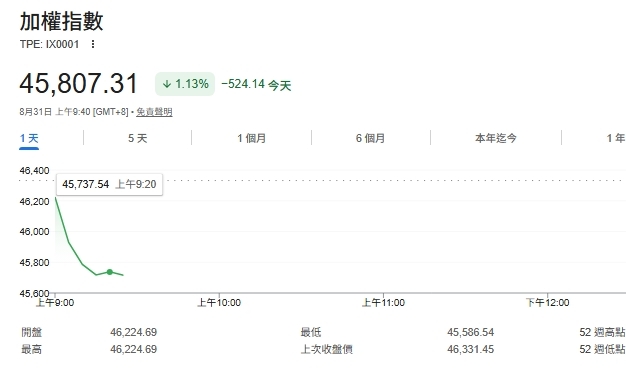Image resolution: width=626 pixels, height=390 pixels.
Task: Show the 本年迄今 chart range
Action: (495, 139)
